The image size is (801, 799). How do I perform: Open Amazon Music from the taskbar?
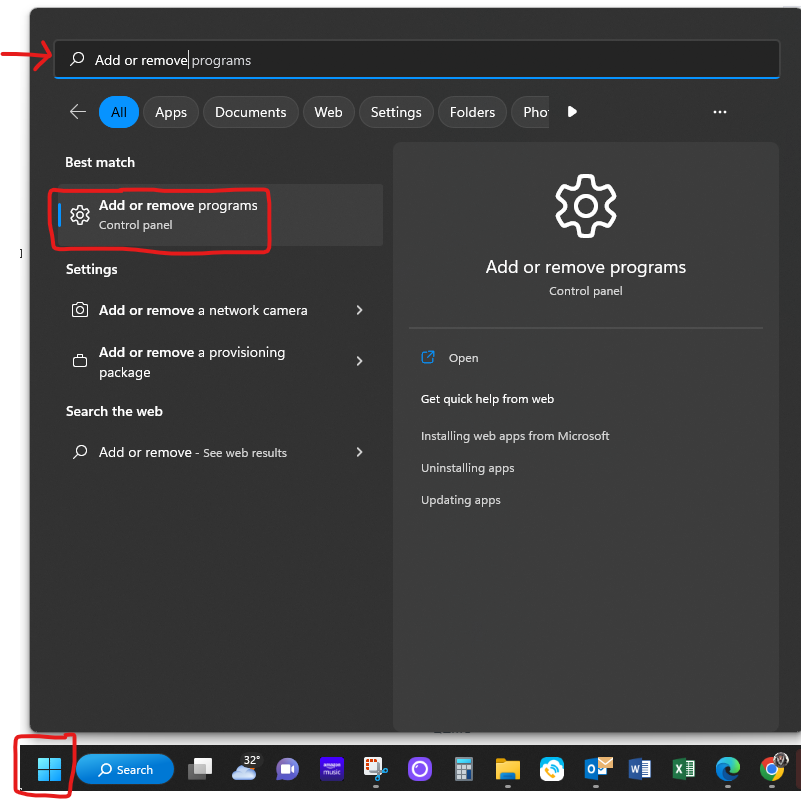pyautogui.click(x=331, y=769)
